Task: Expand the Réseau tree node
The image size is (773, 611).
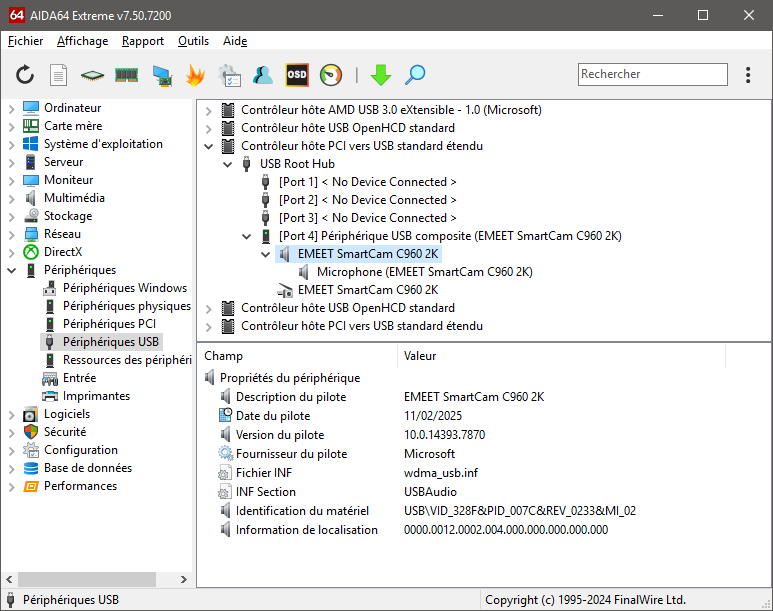Action: [12, 234]
